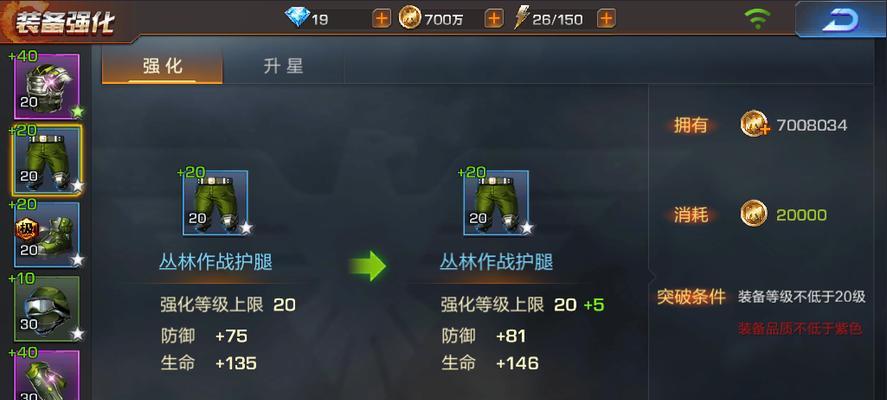The width and height of the screenshot is (887, 400).
Task: Select the +40 armor vest equipment
Action: coord(46,87)
